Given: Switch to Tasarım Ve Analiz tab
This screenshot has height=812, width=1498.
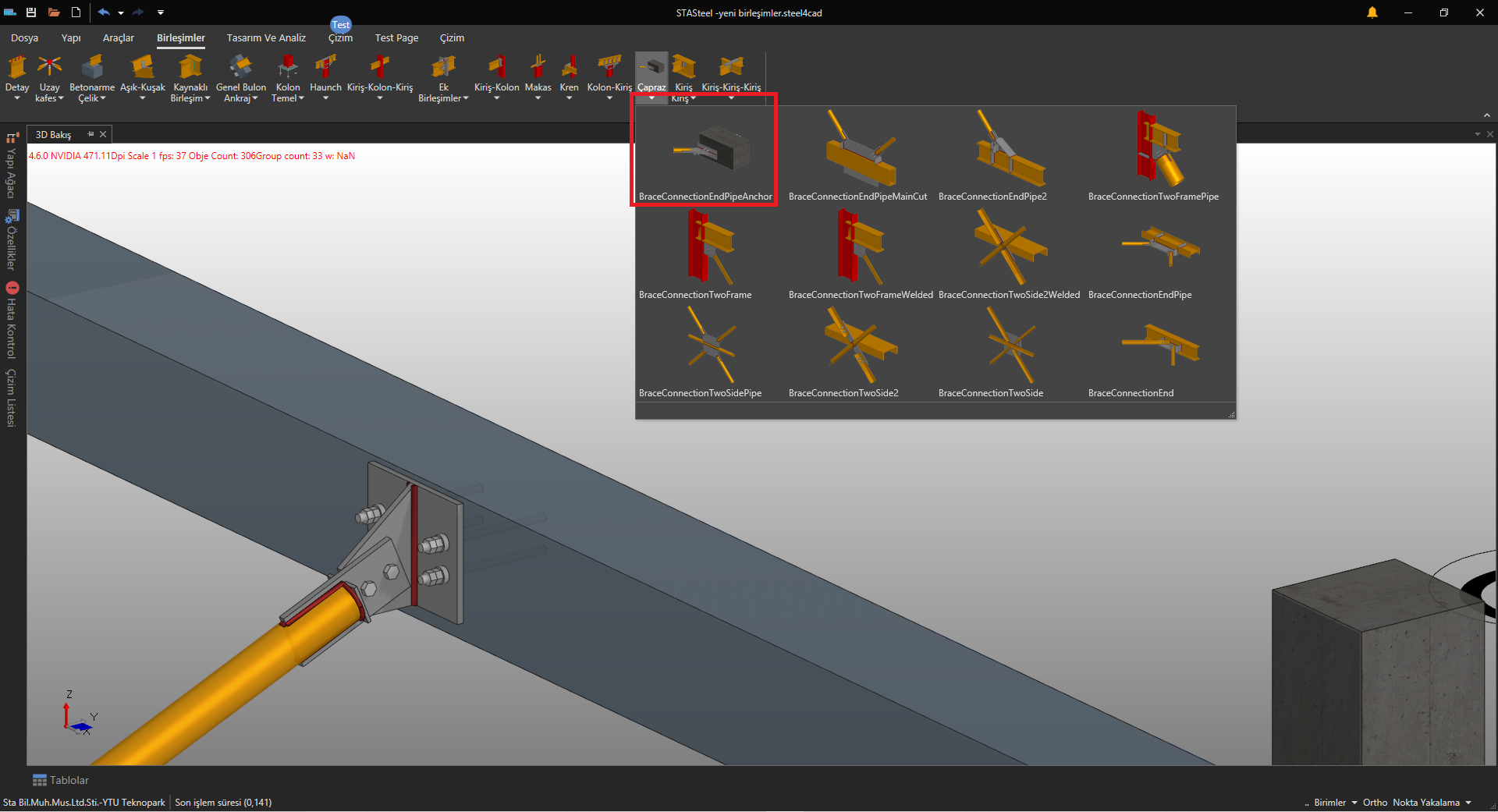Looking at the screenshot, I should (266, 37).
